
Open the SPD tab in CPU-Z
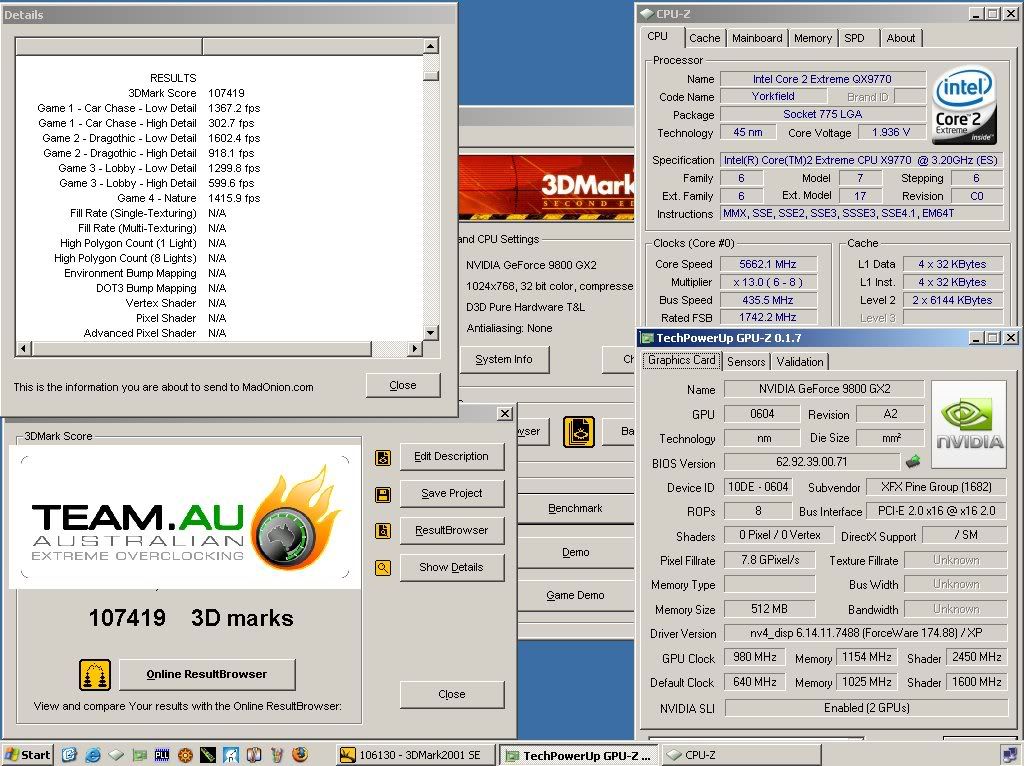pos(854,38)
